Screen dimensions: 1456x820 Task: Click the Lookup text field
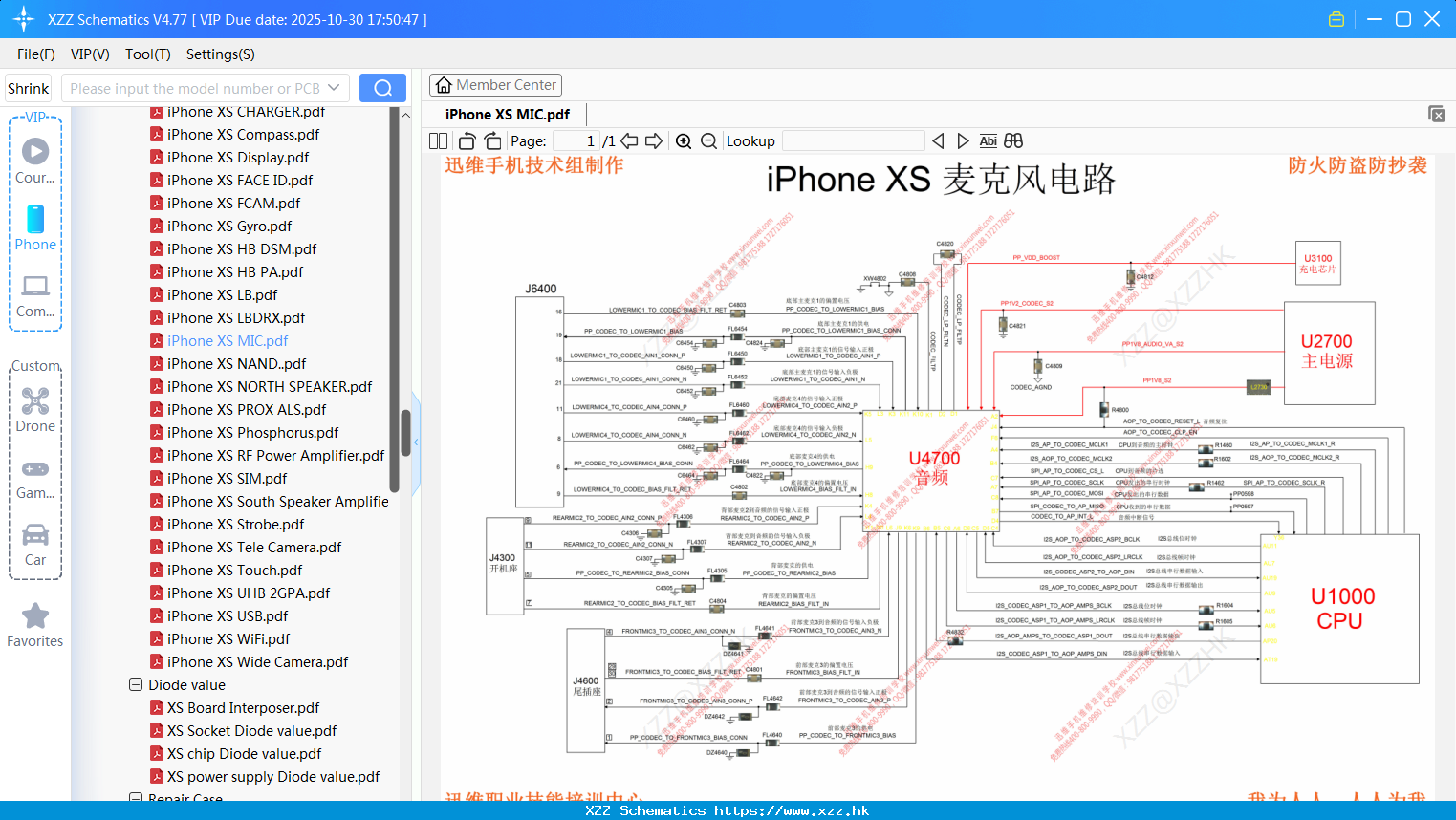pos(853,140)
